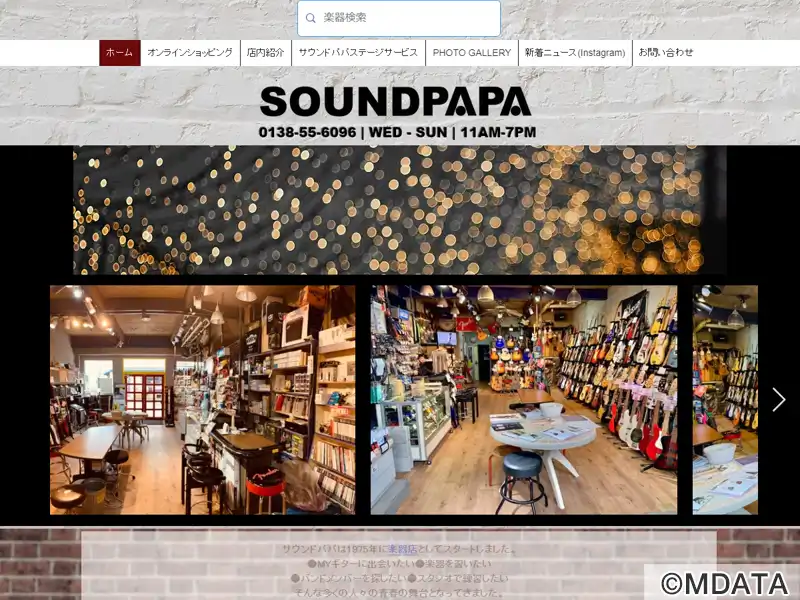Focus the 楽器検索 search field
The height and width of the screenshot is (600, 800).
point(399,18)
